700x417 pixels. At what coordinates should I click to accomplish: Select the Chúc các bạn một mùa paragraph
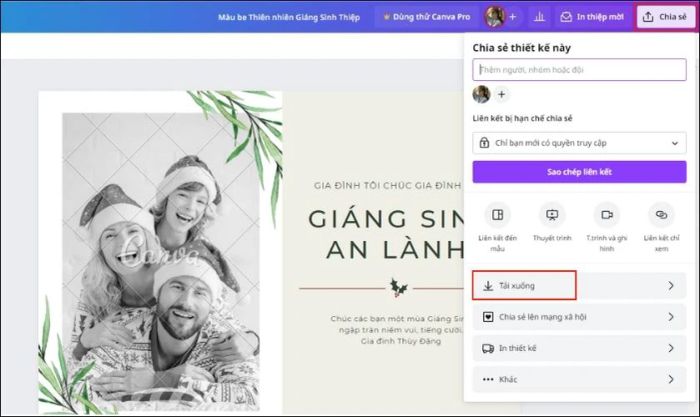[397, 330]
